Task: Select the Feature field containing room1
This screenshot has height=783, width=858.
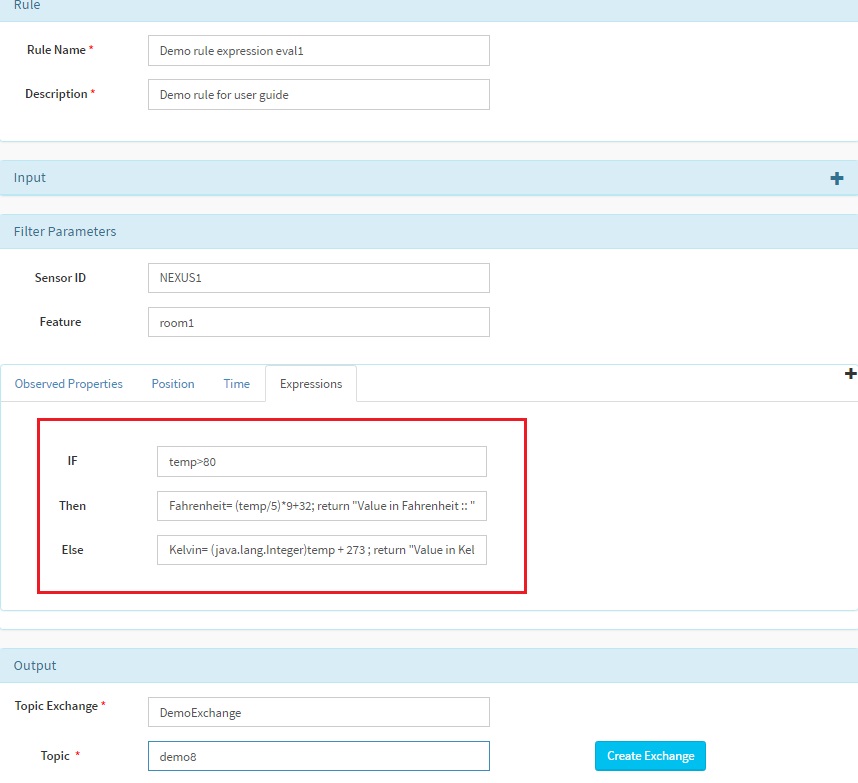Action: pos(318,322)
